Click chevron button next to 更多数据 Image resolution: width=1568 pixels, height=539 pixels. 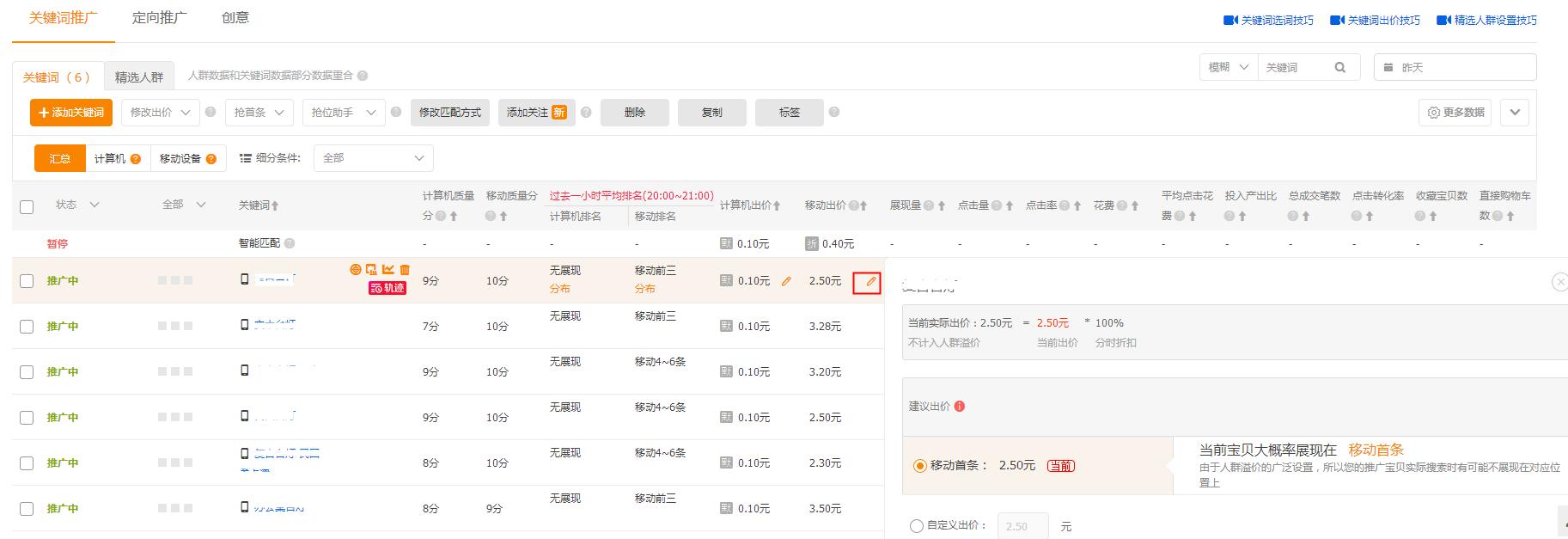[x=1515, y=113]
